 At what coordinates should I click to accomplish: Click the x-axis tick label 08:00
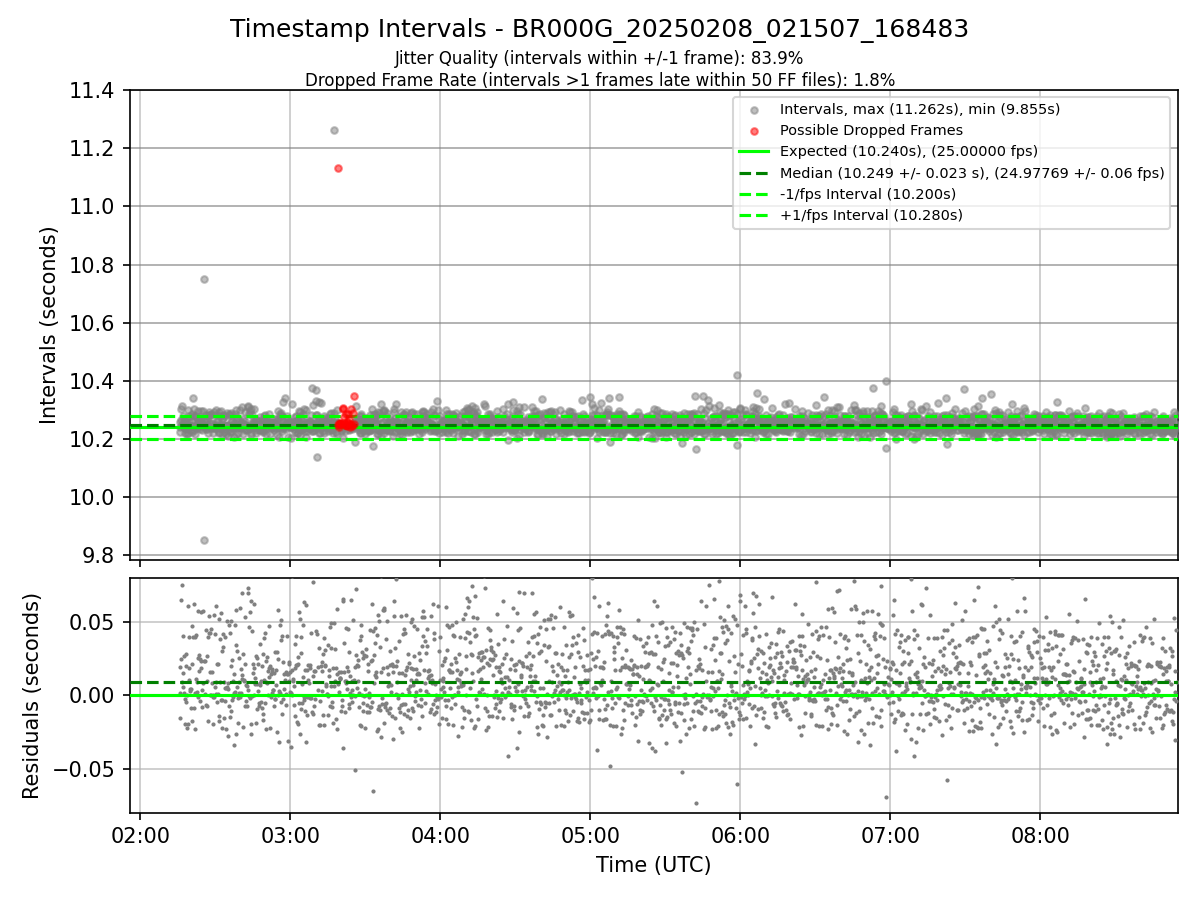tap(1040, 835)
